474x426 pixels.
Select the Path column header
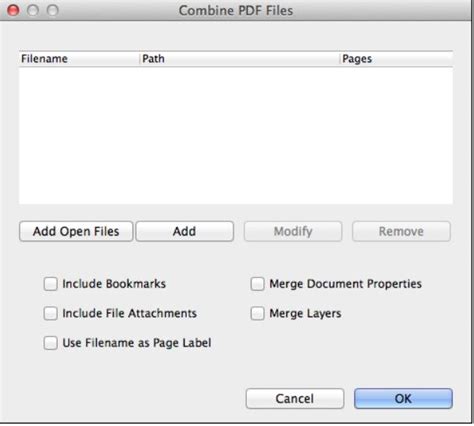(239, 59)
